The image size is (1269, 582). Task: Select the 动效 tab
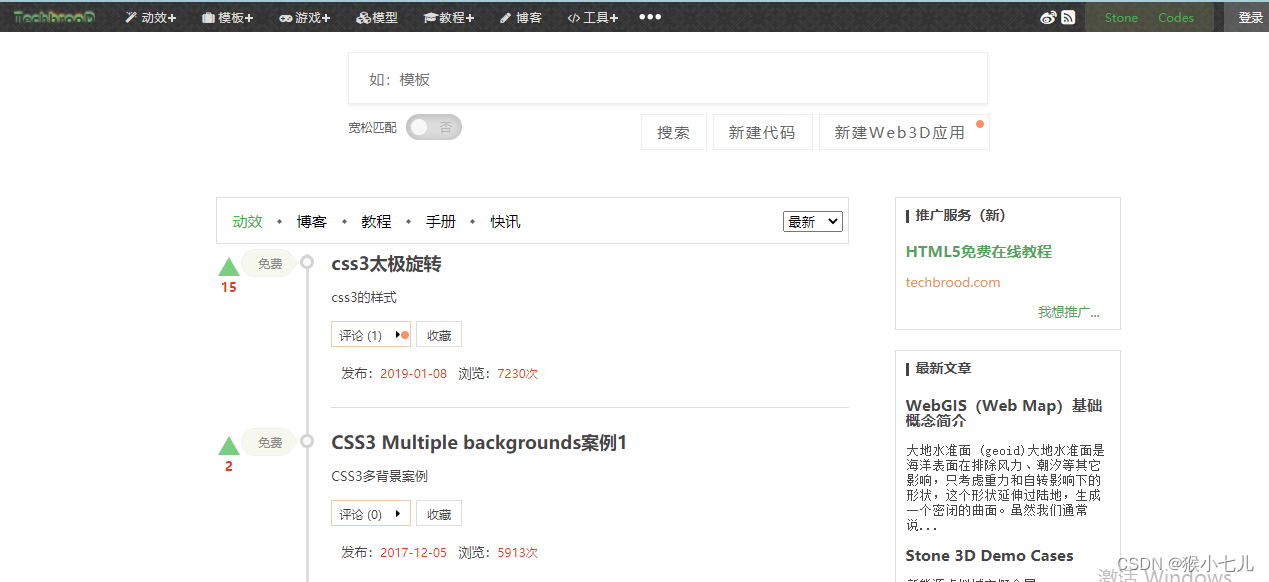coord(247,221)
